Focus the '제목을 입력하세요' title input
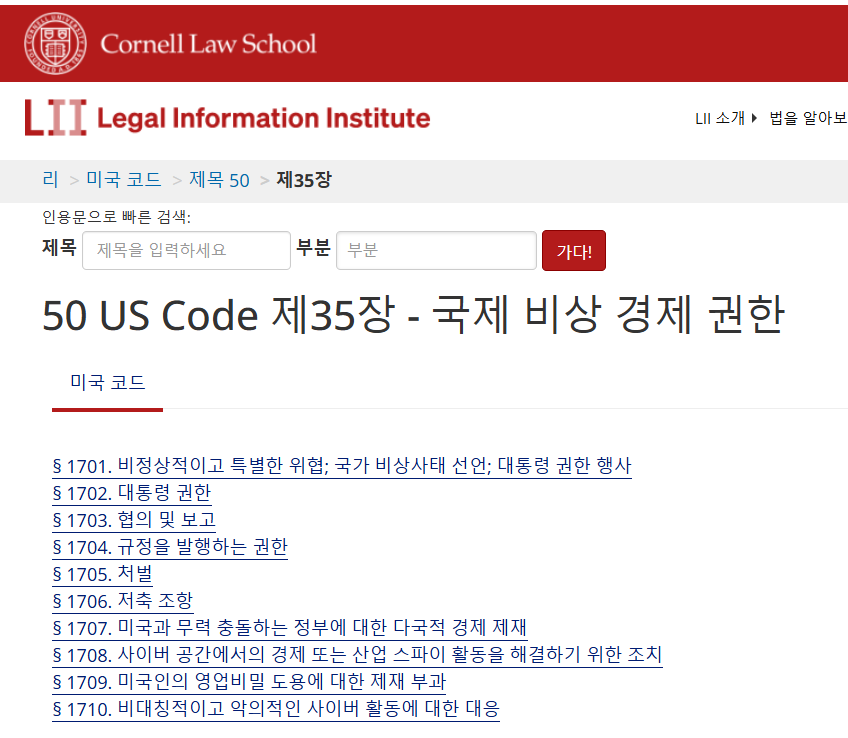Screen dimensions: 848x738 point(186,250)
